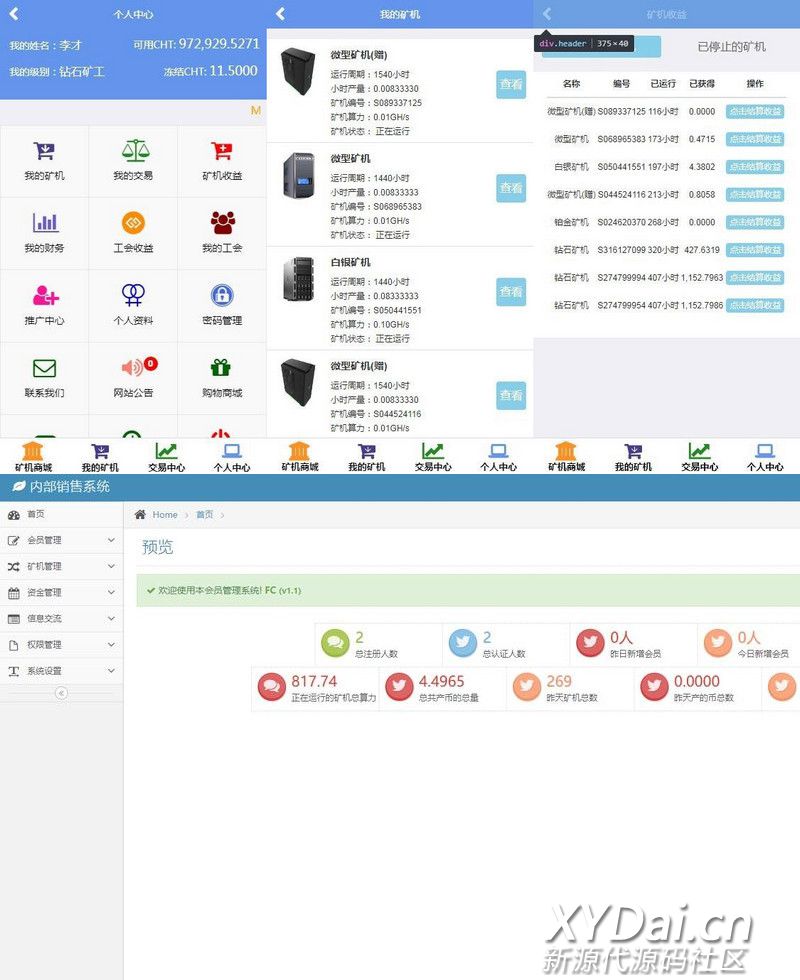Click the 269 昨天矿机总数 stat tile
The width and height of the screenshot is (800, 980).
571,689
